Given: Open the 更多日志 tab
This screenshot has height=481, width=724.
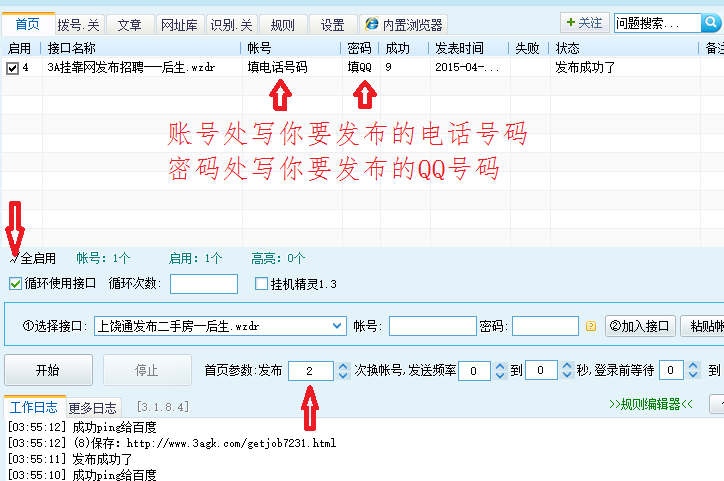Looking at the screenshot, I should coord(93,408).
